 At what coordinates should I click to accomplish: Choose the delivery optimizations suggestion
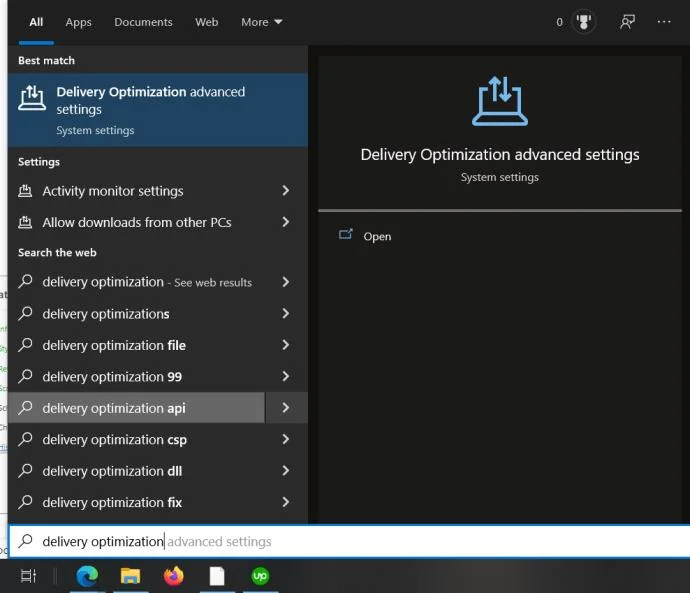136,314
